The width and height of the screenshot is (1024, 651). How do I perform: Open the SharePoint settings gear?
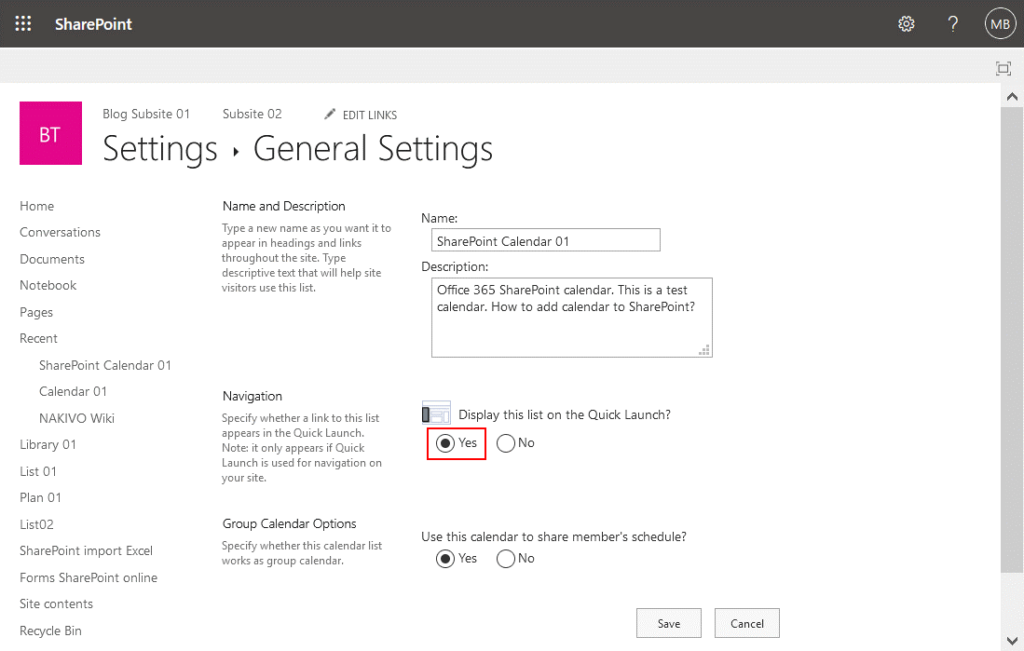click(906, 23)
